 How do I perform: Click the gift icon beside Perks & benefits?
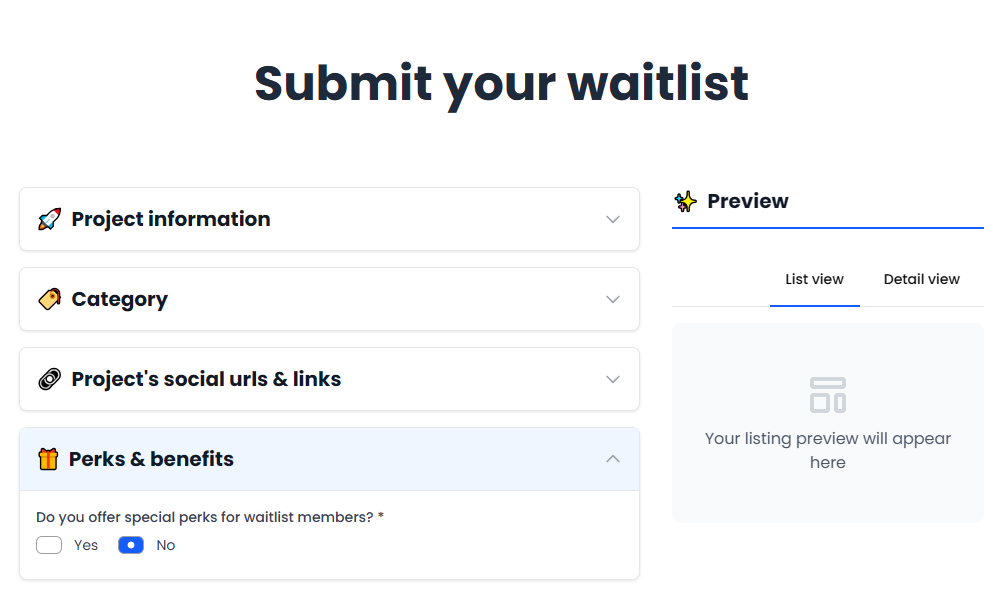[x=48, y=459]
